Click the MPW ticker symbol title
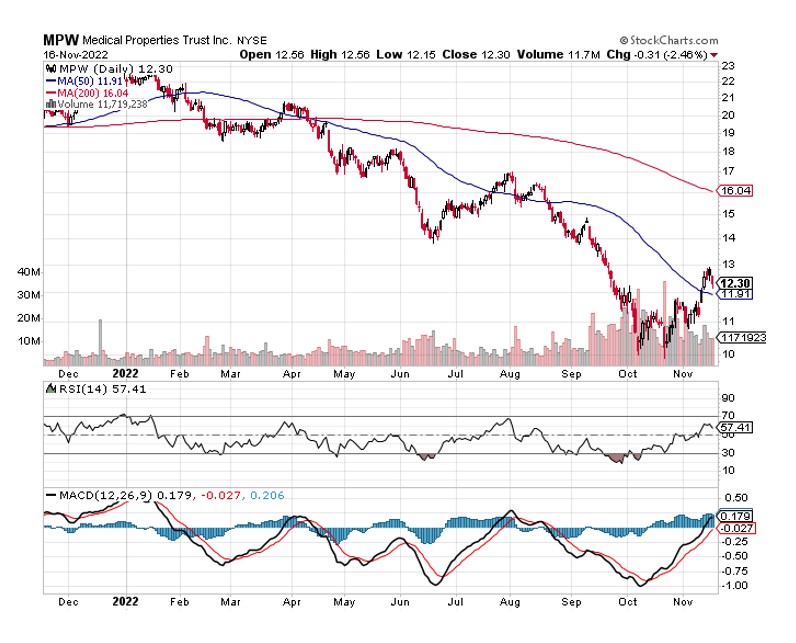 pyautogui.click(x=61, y=40)
